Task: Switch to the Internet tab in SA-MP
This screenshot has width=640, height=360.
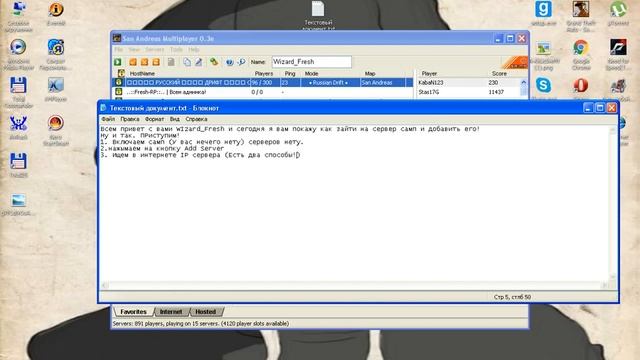Action: 171,312
